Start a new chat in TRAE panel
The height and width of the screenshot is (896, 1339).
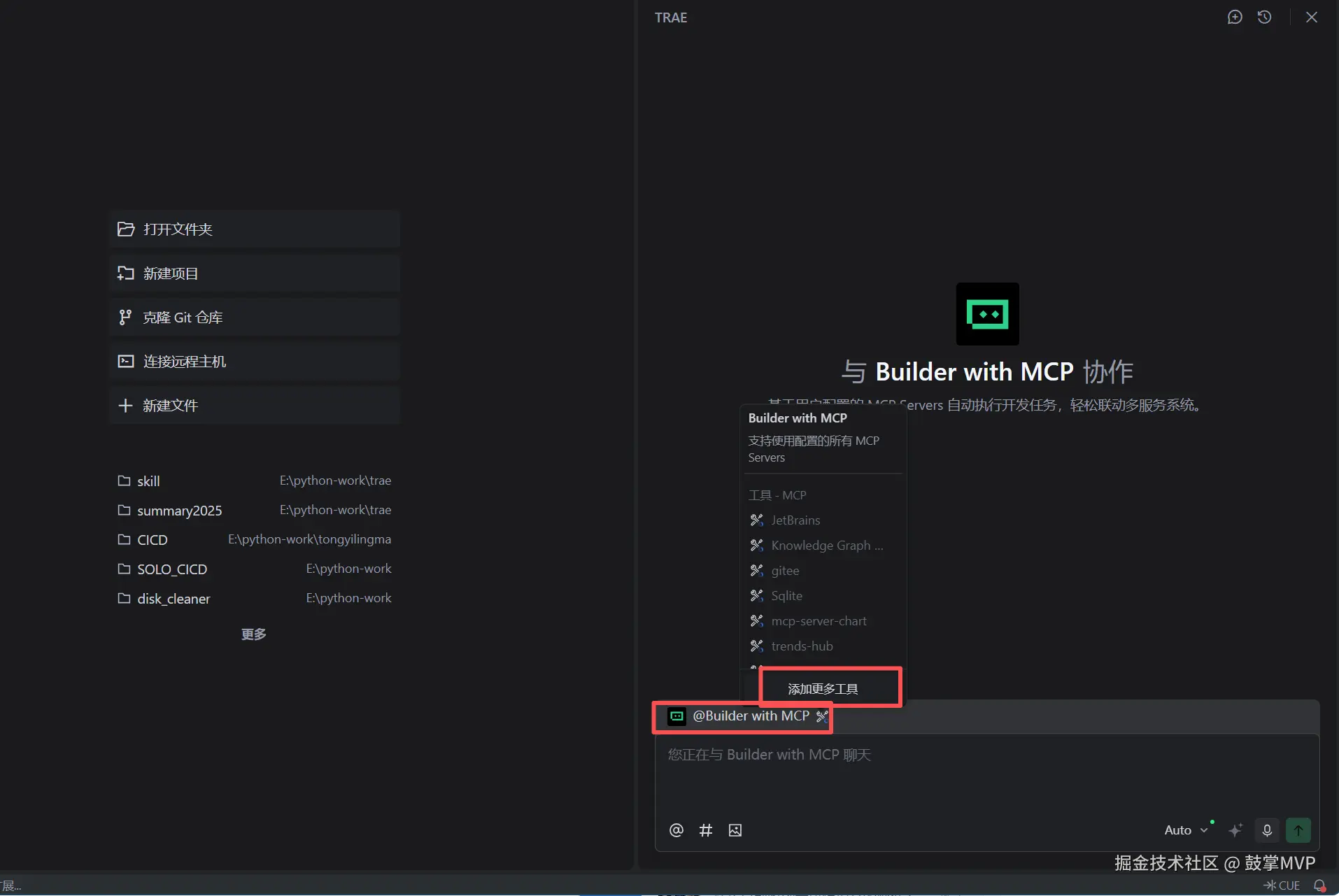(x=1235, y=17)
